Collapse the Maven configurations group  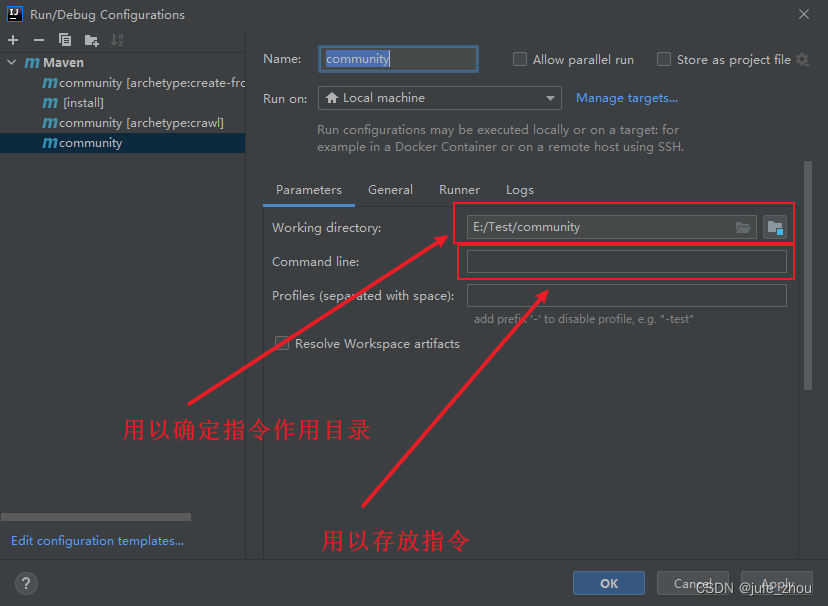12,62
